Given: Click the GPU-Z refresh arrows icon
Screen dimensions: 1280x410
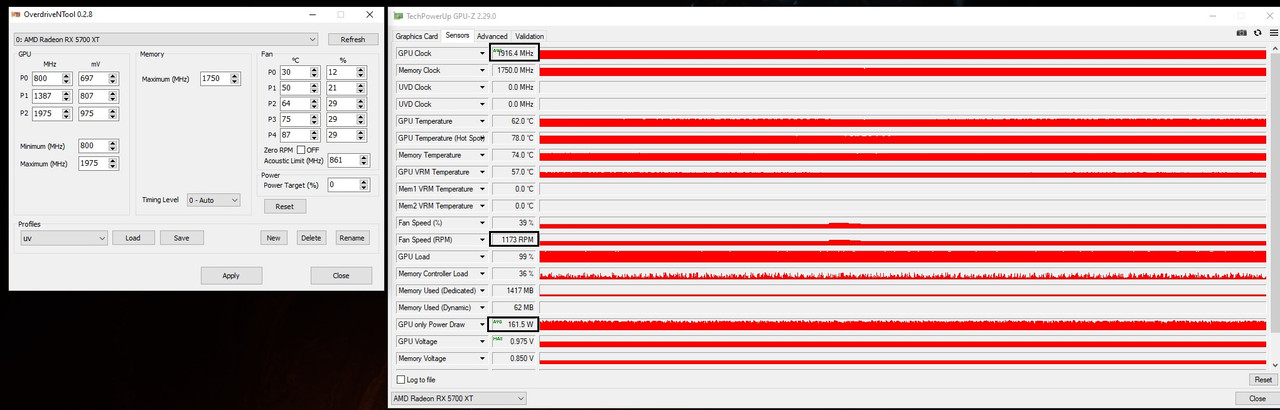Looking at the screenshot, I should [x=1258, y=33].
